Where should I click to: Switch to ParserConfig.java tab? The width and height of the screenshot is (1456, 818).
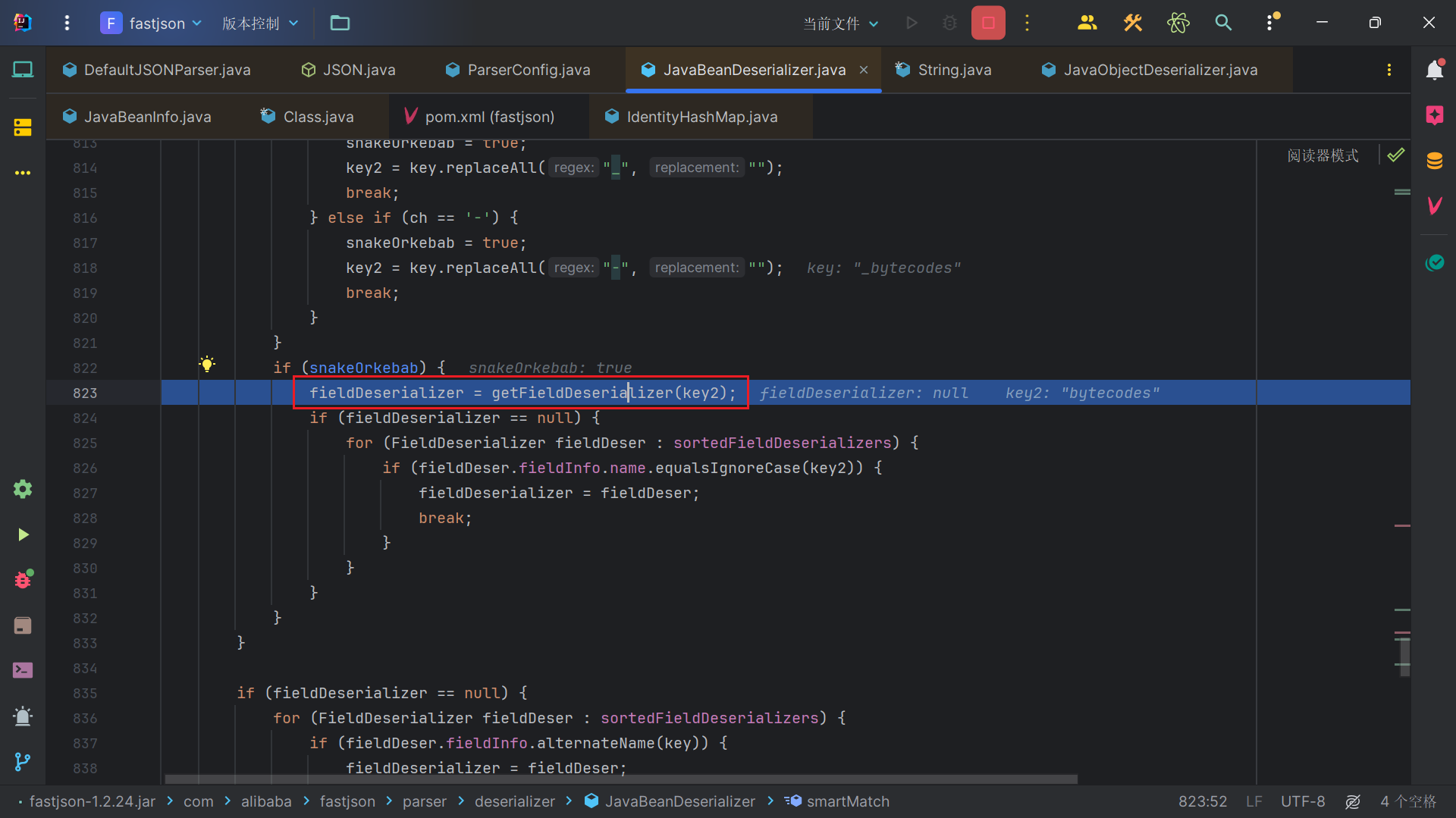coord(518,70)
